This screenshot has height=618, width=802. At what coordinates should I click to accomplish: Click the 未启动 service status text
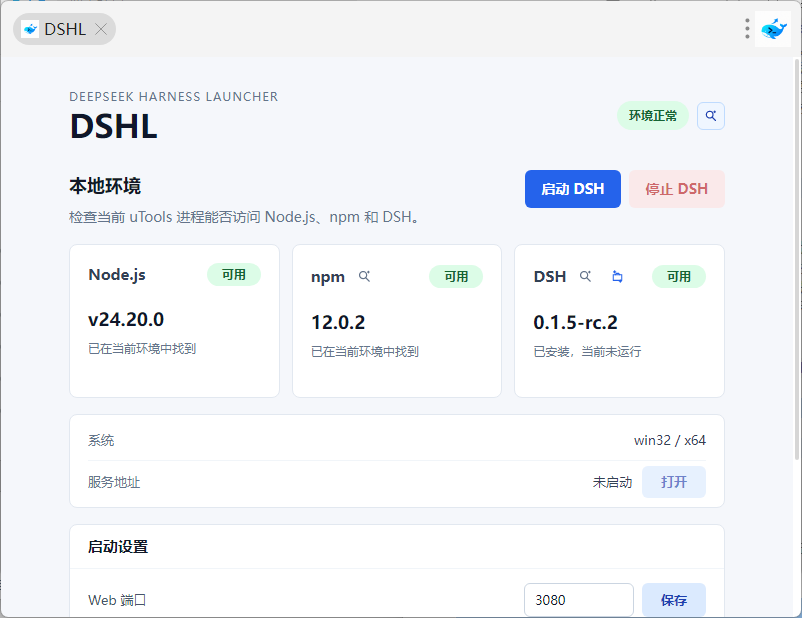pos(612,482)
